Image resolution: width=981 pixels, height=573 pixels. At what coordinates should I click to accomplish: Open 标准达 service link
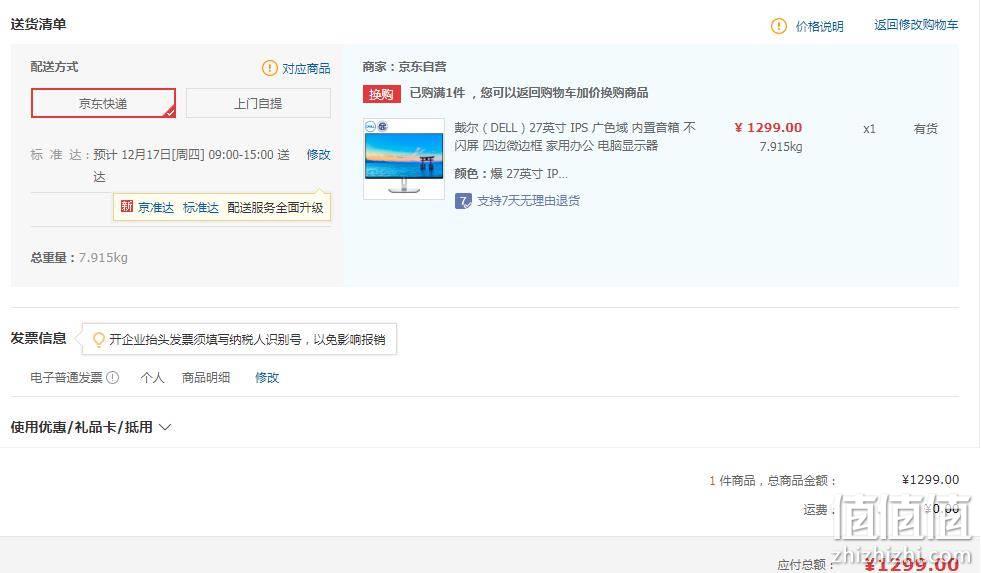[201, 208]
